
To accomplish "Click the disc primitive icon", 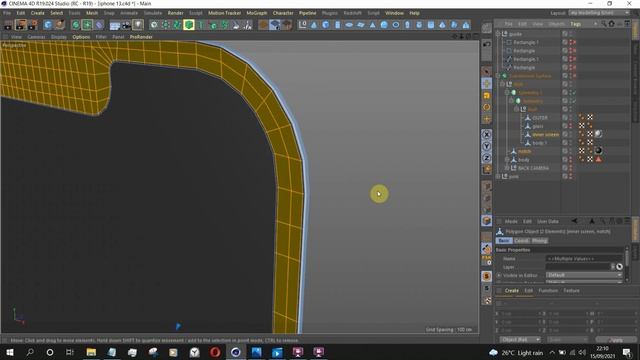I will (349, 25).
